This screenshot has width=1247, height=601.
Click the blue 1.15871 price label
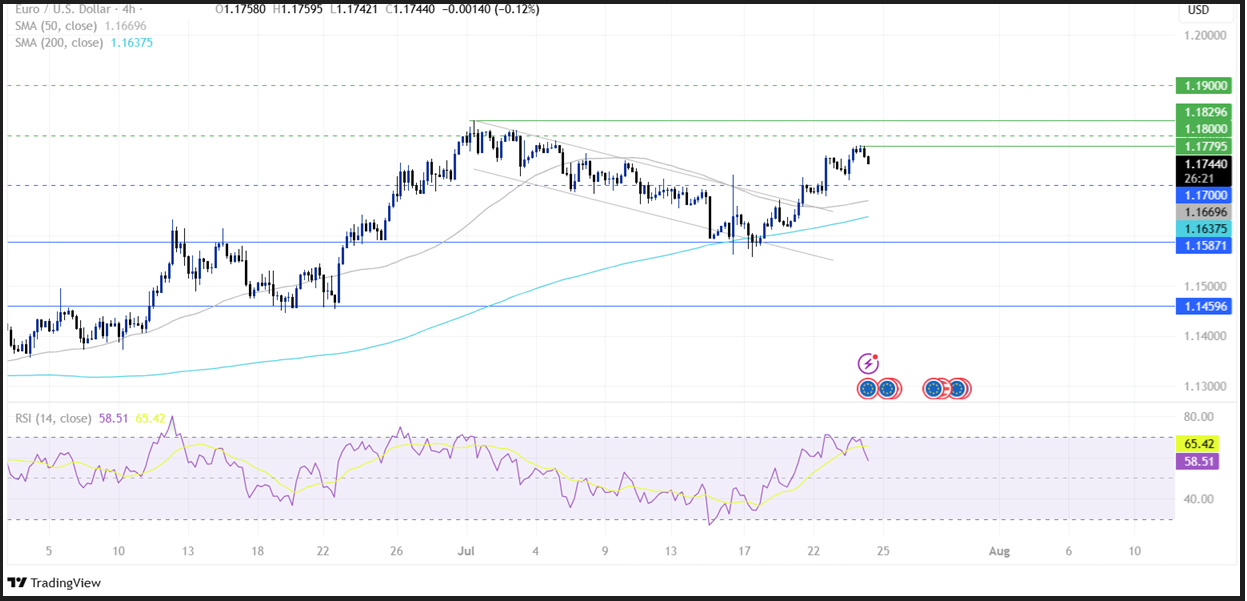(1204, 245)
